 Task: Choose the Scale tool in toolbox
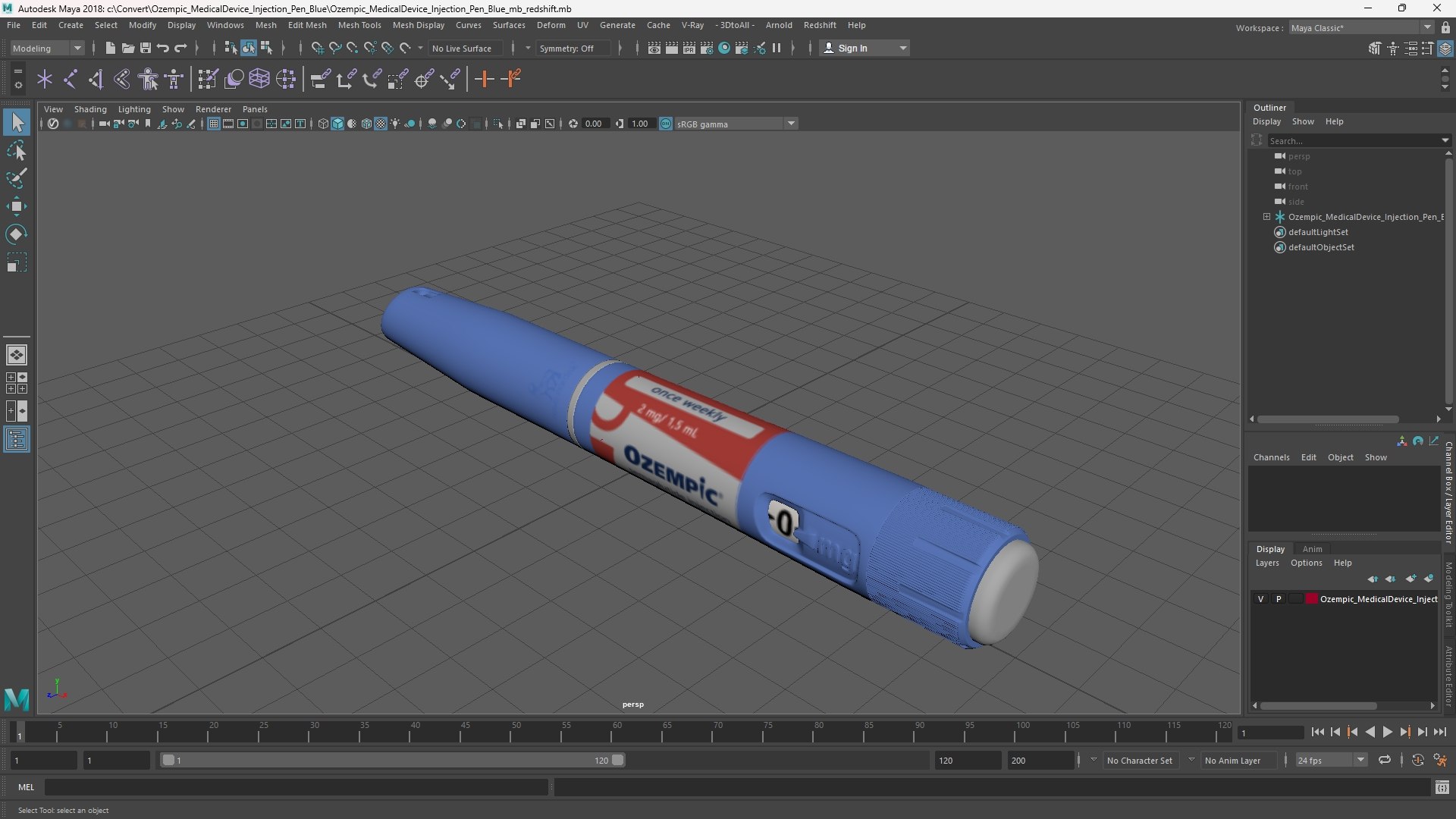17,262
